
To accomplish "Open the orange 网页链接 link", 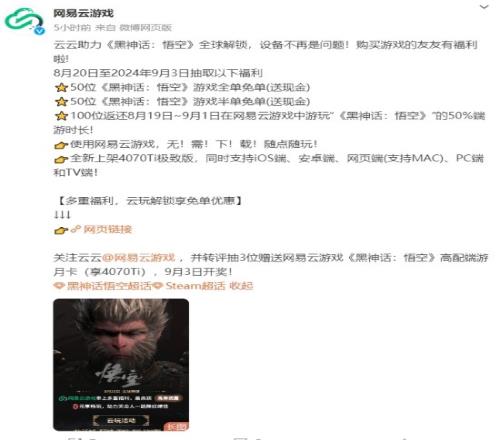I will point(108,229).
